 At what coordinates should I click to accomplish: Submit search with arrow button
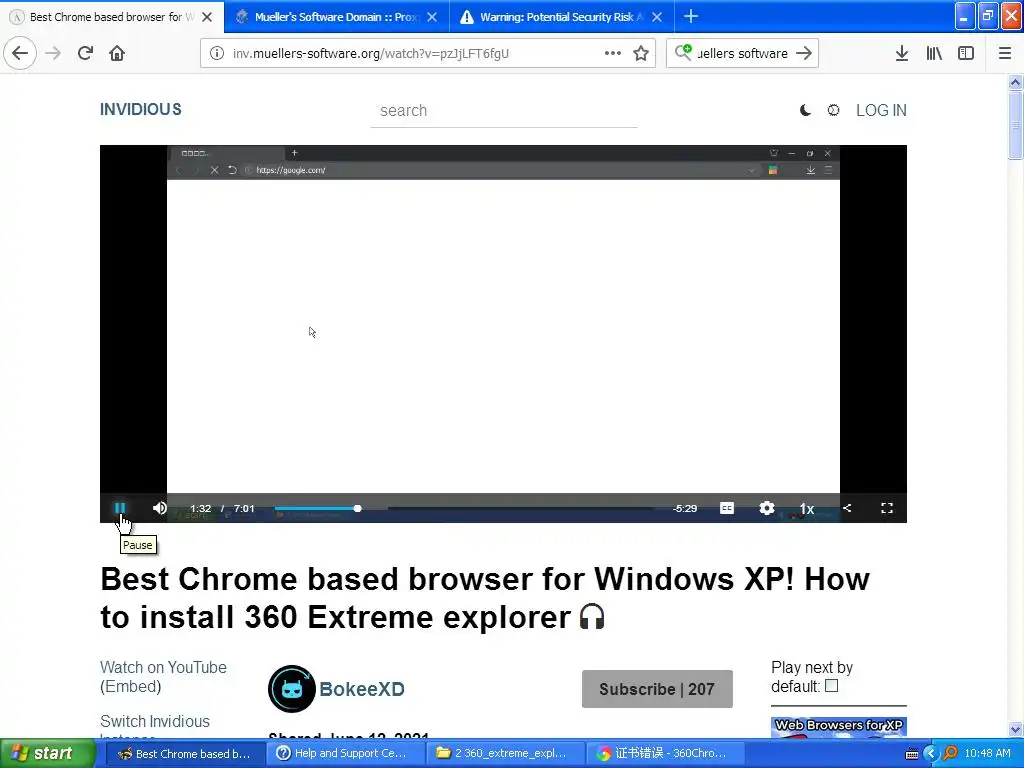[804, 54]
